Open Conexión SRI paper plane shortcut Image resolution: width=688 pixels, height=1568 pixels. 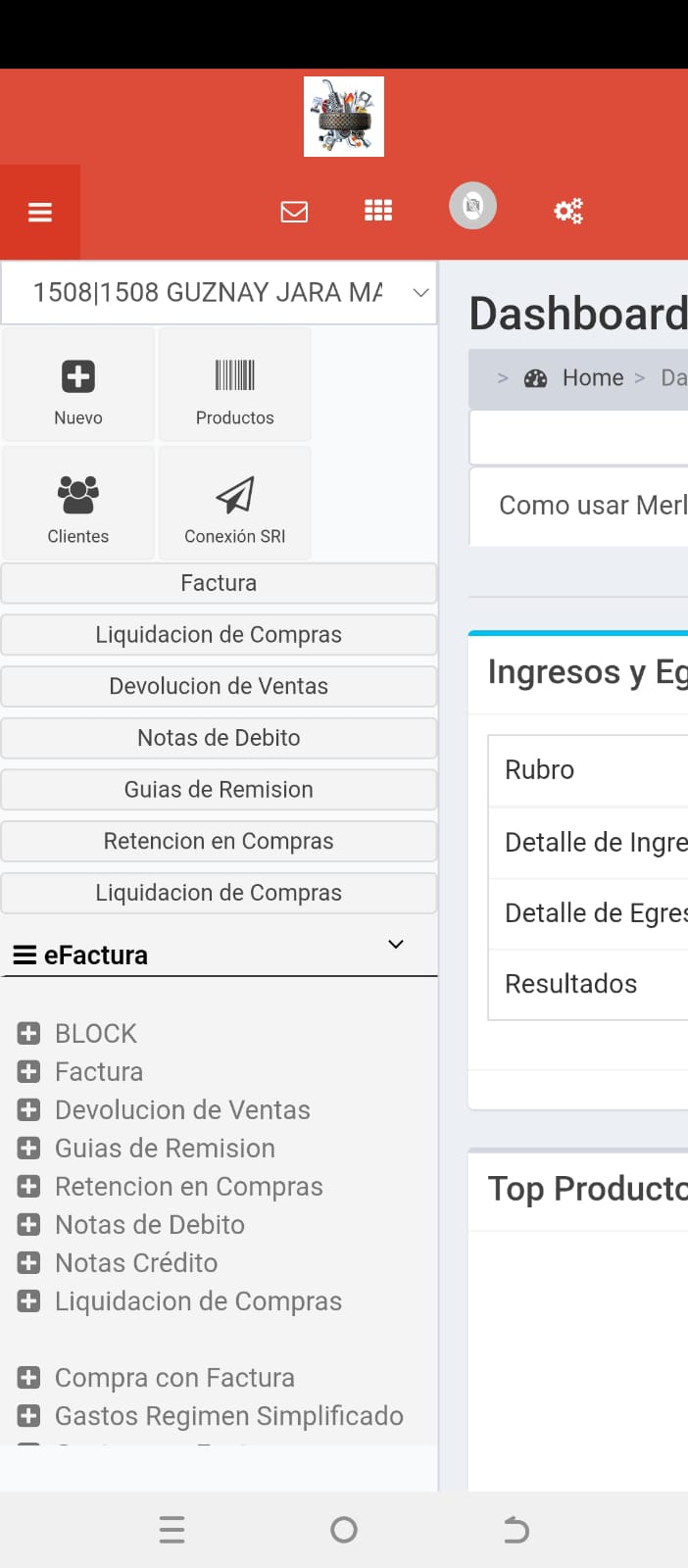235,495
